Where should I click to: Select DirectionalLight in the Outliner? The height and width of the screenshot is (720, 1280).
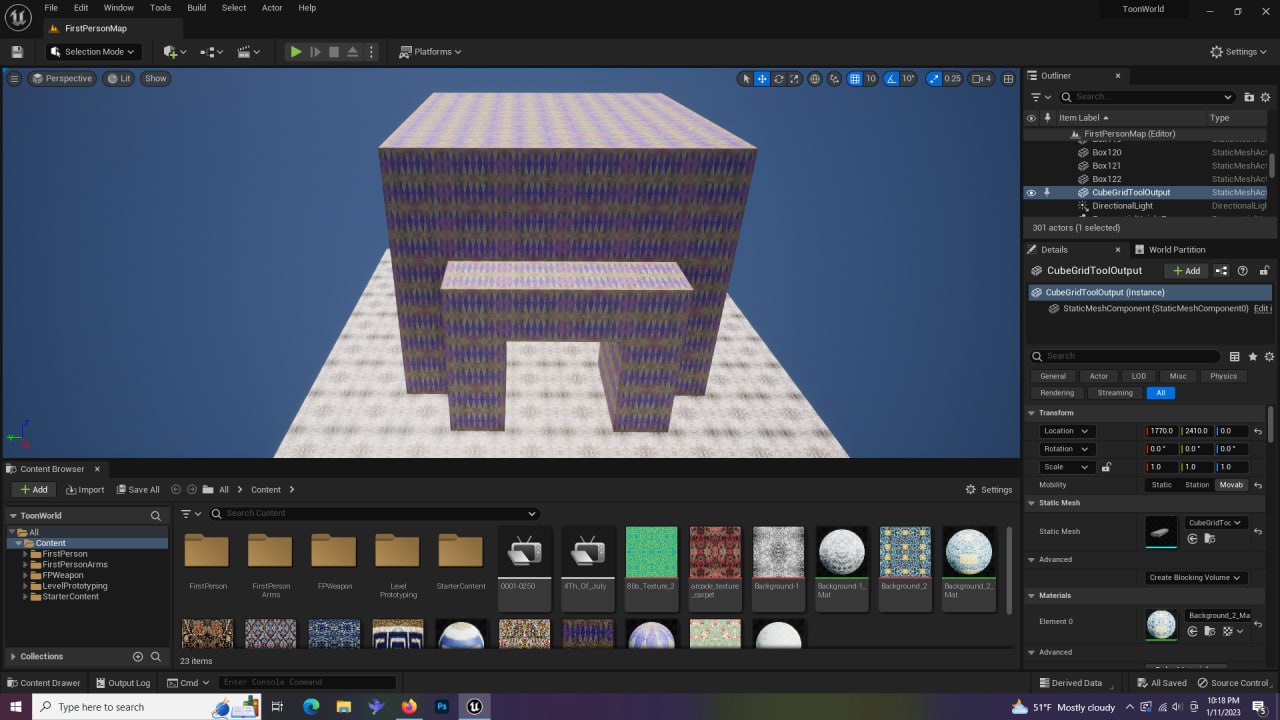pos(1122,206)
